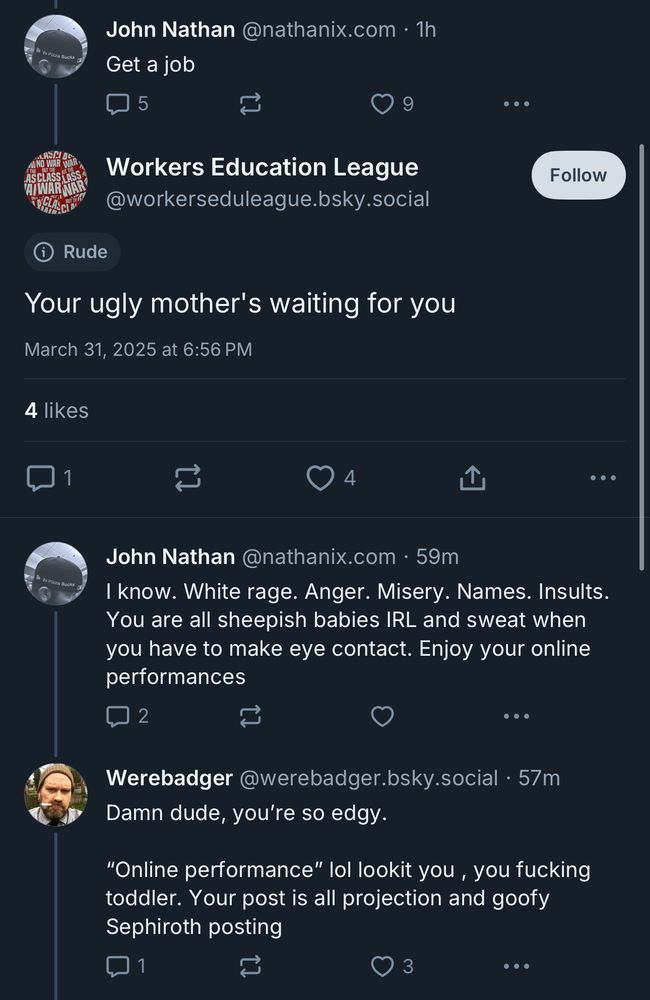Open more options for 'White rage' post
Viewport: 650px width, 1000px height.
coord(516,716)
